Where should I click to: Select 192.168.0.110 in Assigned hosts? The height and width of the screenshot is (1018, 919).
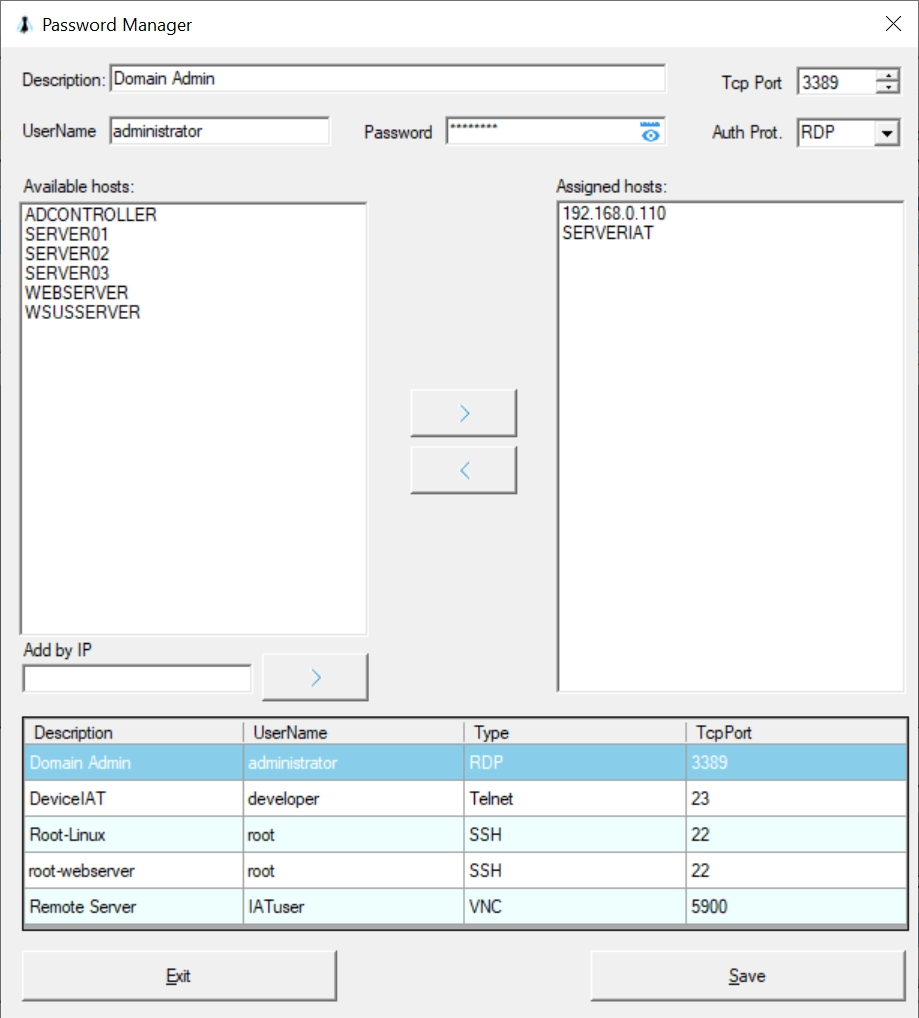tap(614, 214)
